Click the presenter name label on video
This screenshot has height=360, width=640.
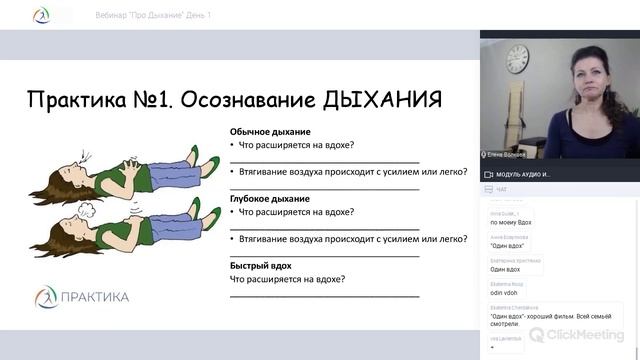click(506, 155)
